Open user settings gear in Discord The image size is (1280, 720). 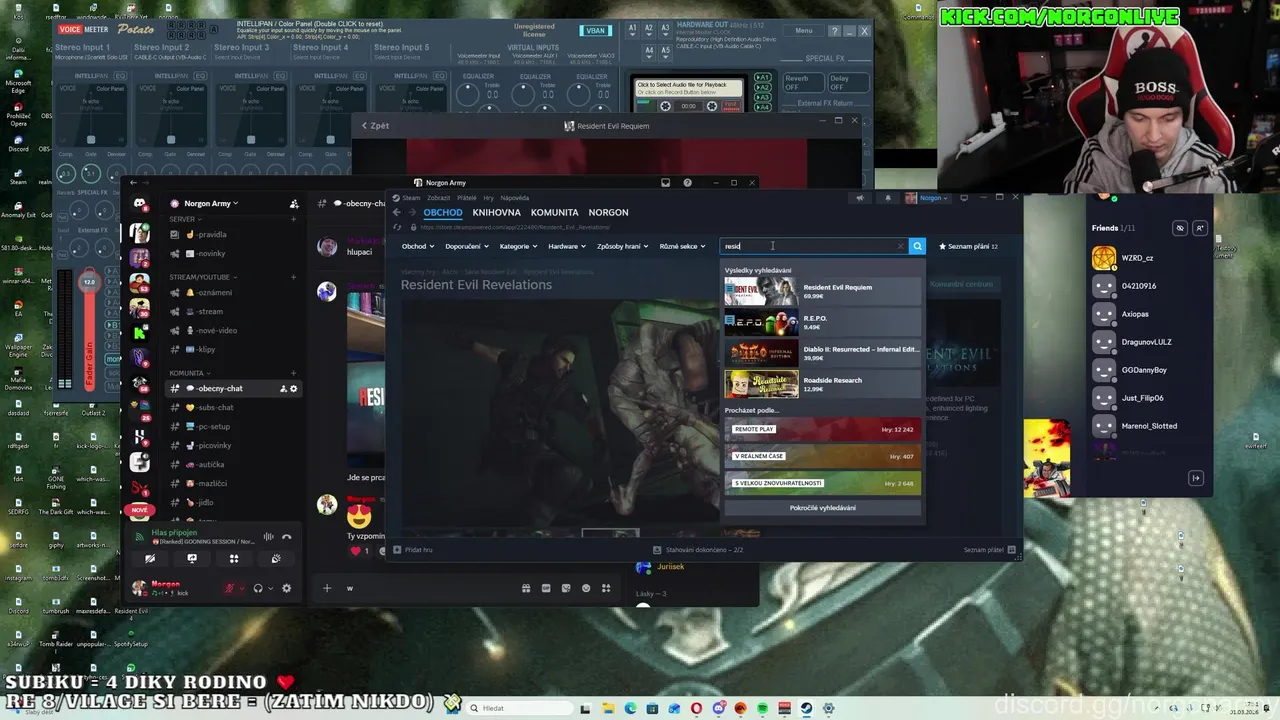[287, 588]
